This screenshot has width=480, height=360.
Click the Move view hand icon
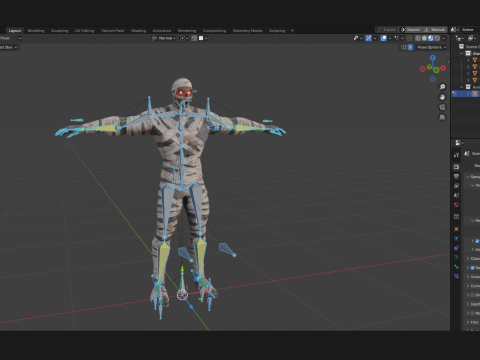pos(442,97)
